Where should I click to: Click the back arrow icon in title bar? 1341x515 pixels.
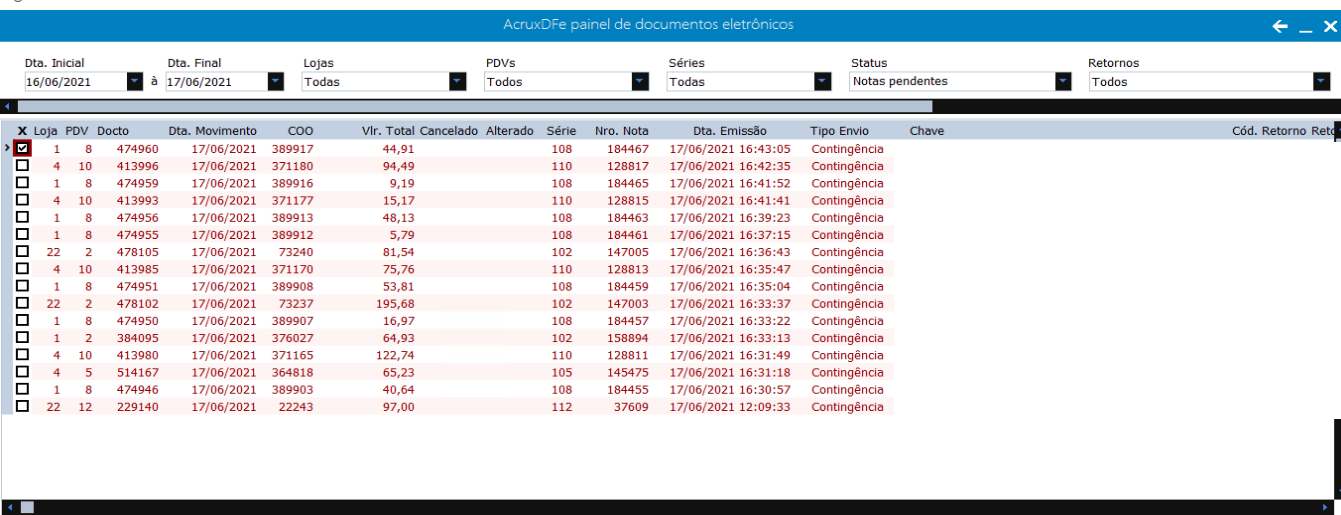(1280, 27)
